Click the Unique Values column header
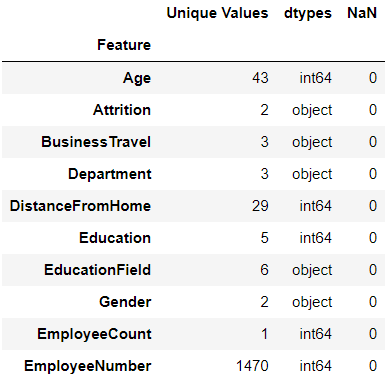389x382 pixels. point(217,13)
